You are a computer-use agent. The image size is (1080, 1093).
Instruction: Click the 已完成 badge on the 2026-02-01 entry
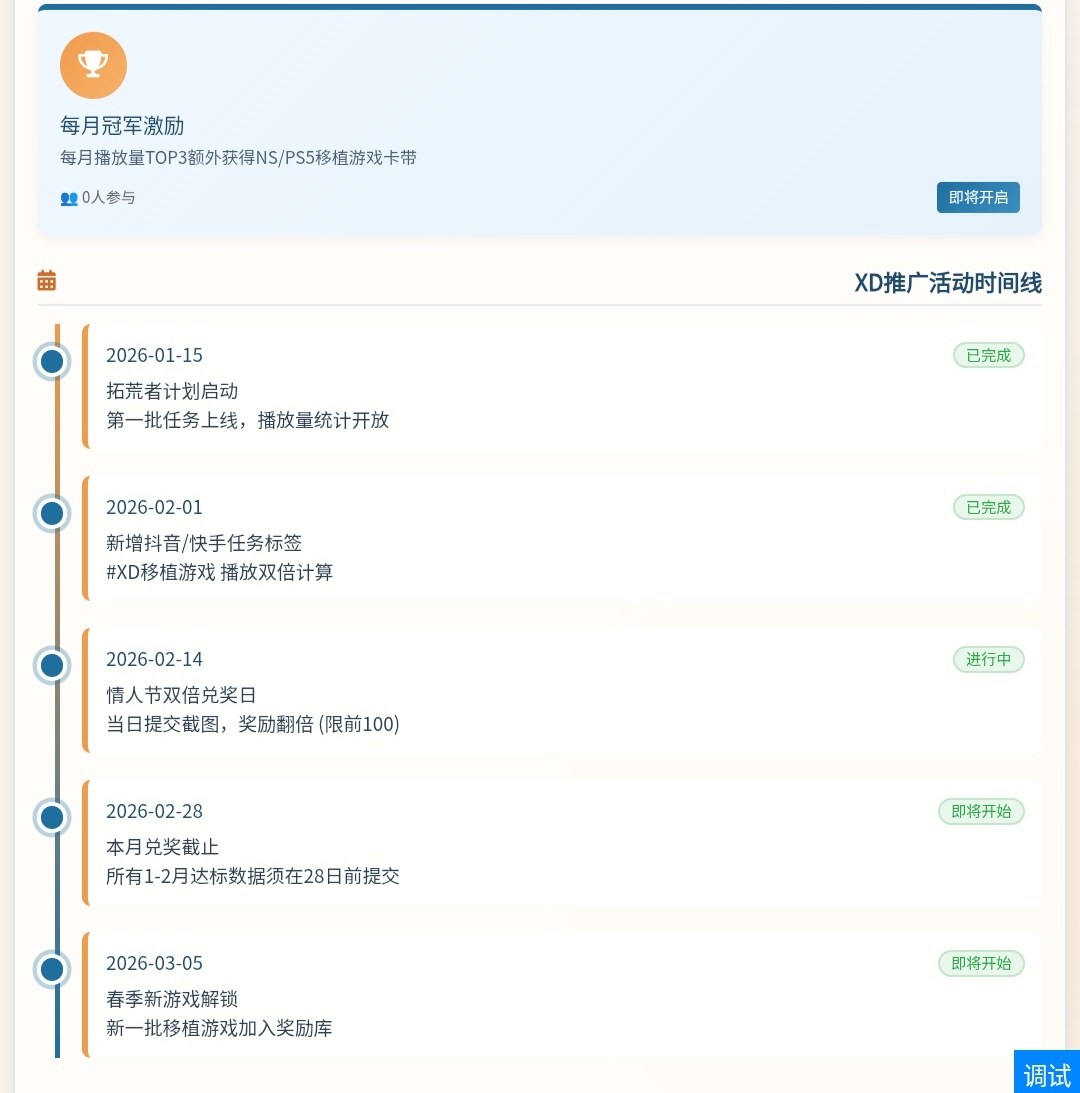tap(988, 507)
